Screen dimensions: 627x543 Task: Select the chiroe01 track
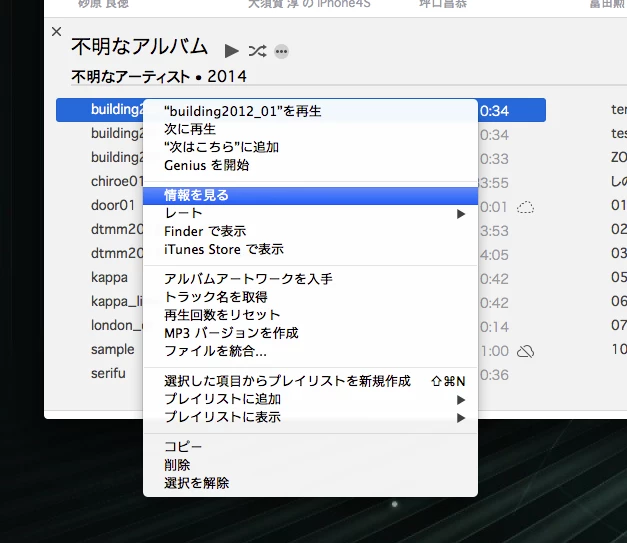[117, 182]
